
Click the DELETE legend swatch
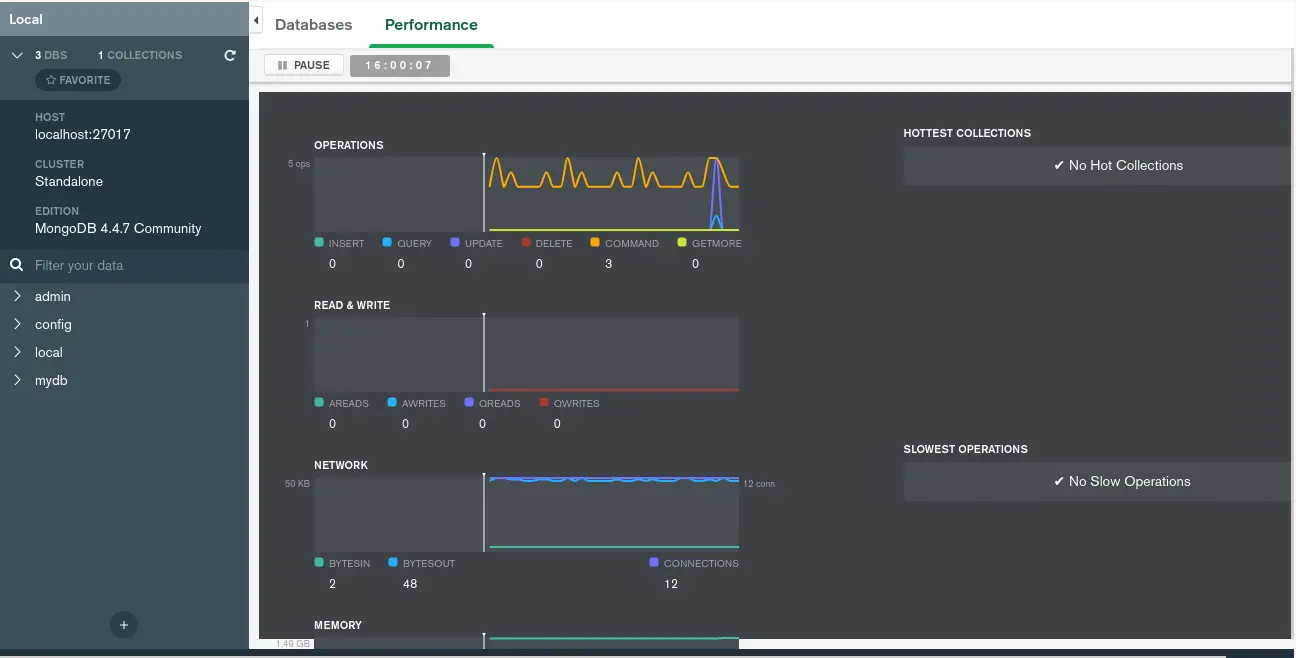[525, 242]
